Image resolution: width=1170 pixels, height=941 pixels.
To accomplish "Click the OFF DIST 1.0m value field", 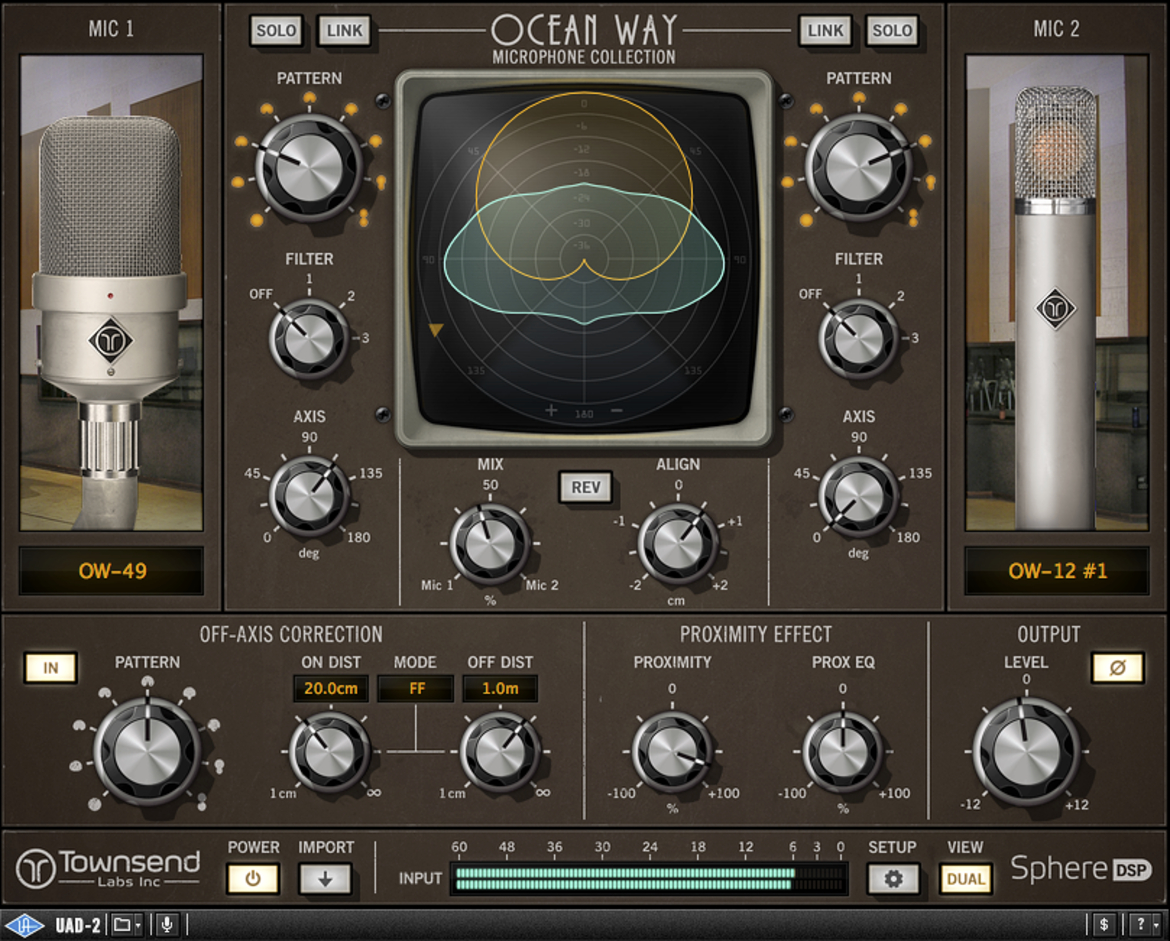I will click(x=500, y=689).
